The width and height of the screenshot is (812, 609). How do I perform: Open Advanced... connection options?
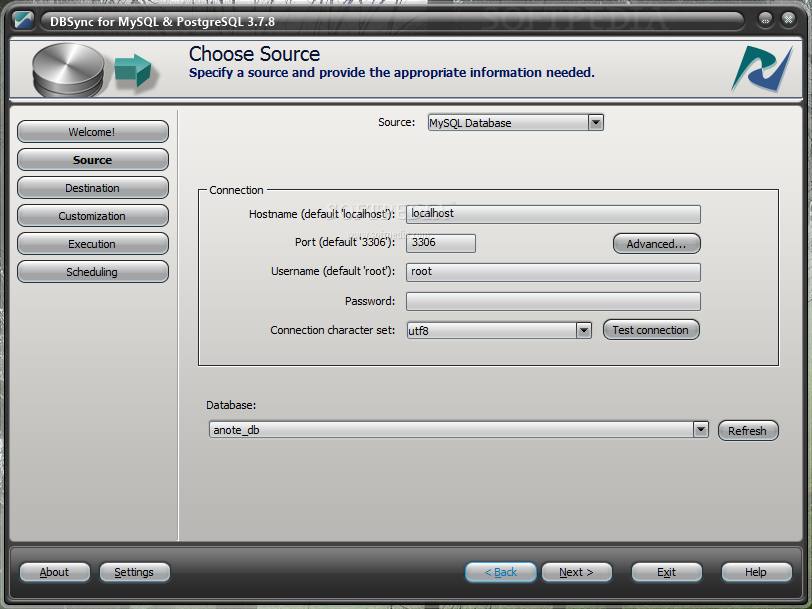tap(657, 244)
